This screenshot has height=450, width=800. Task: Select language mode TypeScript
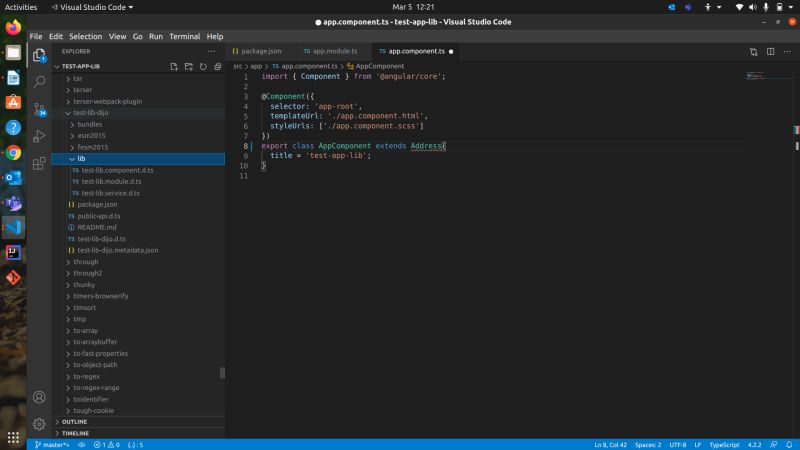click(724, 445)
